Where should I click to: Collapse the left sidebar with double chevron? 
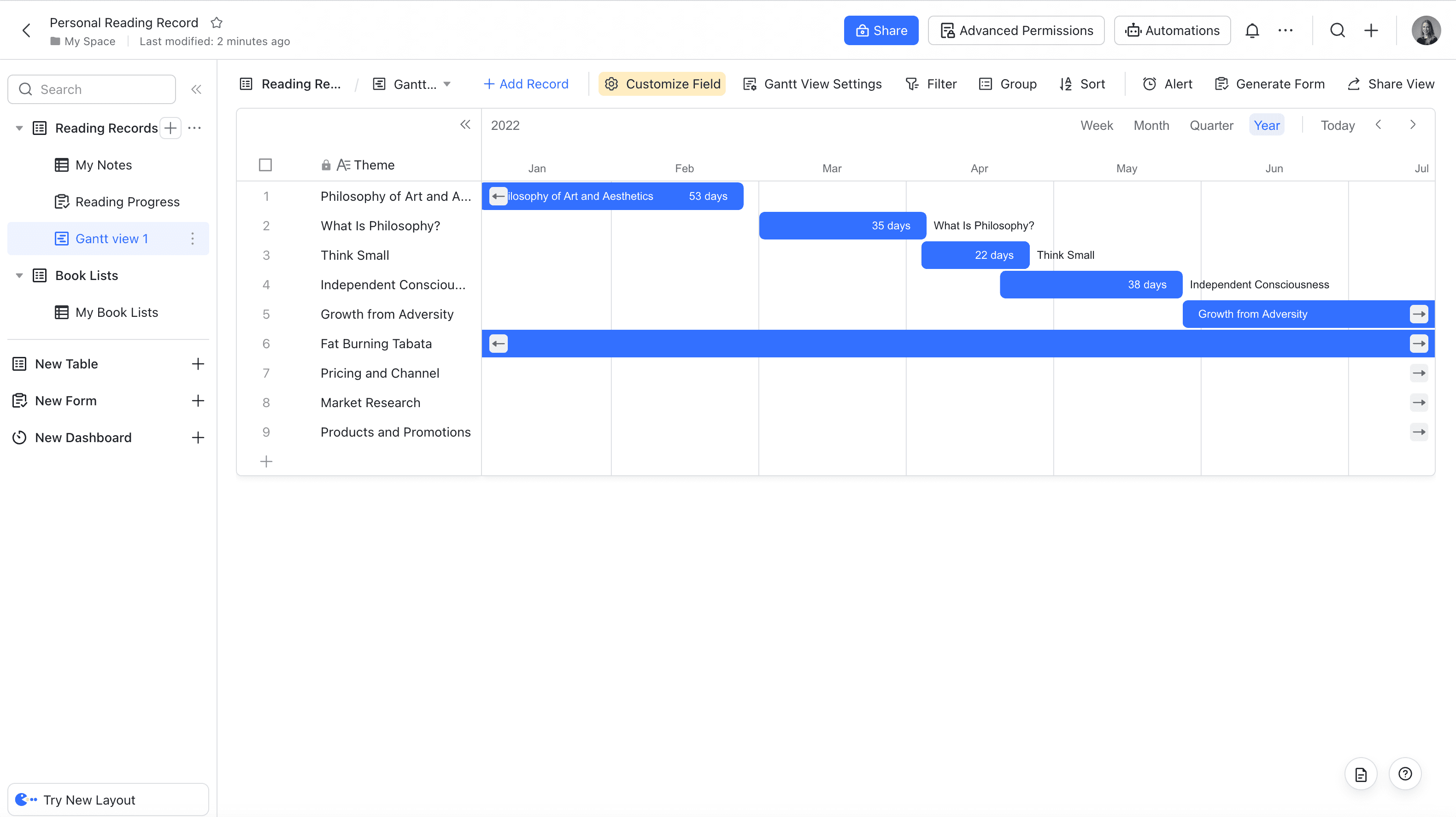pos(196,89)
